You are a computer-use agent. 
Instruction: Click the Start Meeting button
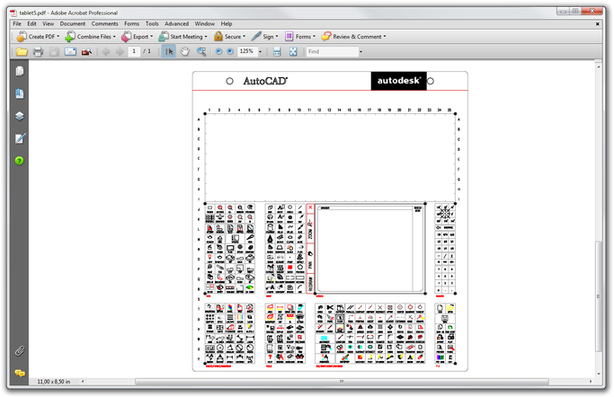pyautogui.click(x=183, y=36)
